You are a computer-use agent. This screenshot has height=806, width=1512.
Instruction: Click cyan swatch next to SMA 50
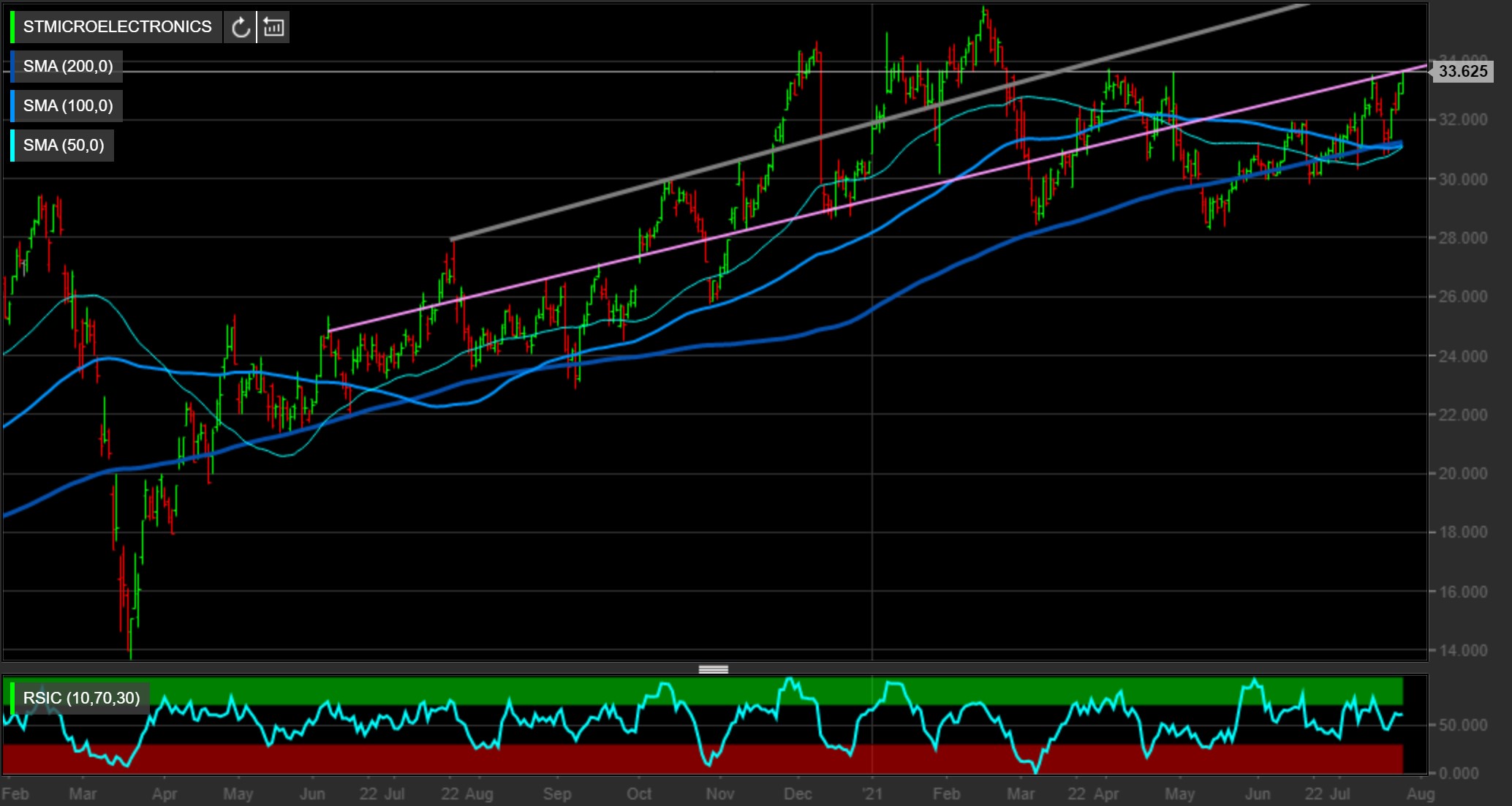click(12, 146)
